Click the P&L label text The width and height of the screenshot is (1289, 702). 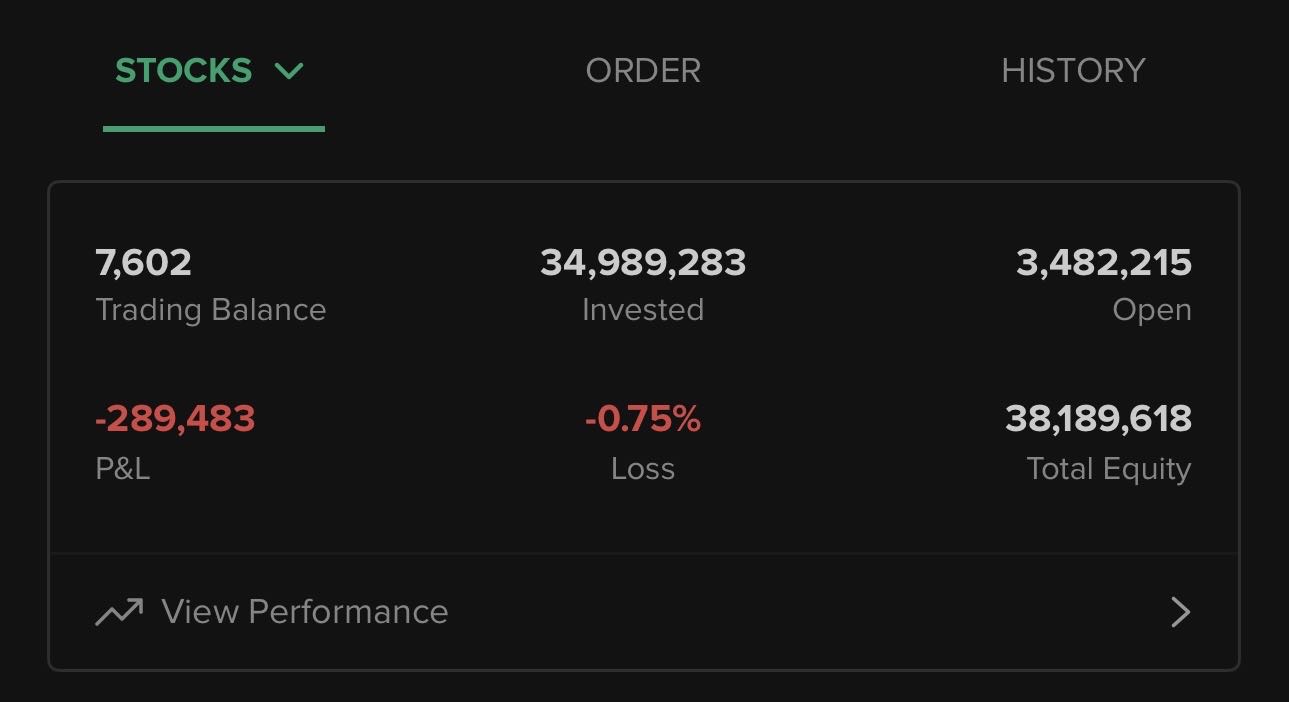pyautogui.click(x=123, y=469)
